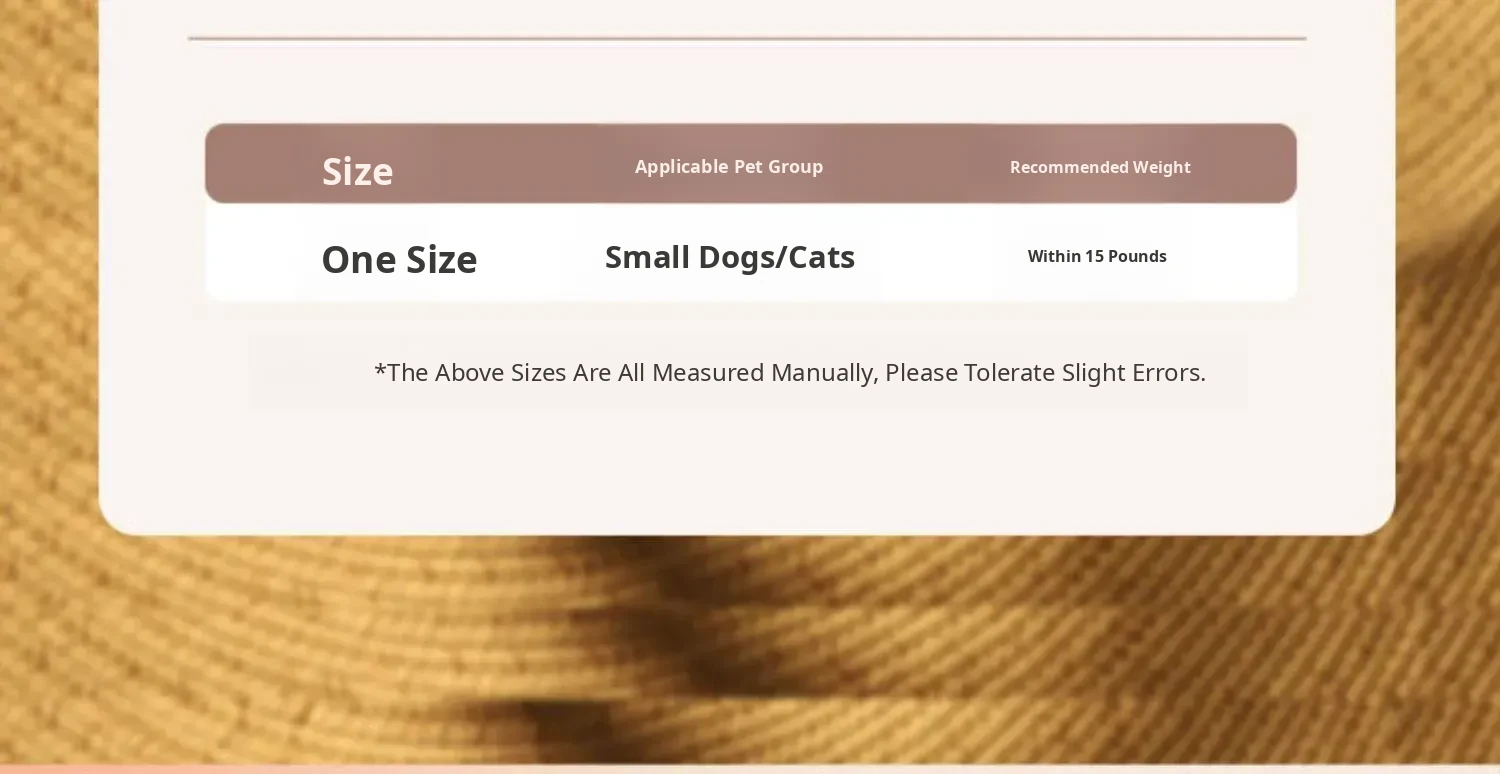This screenshot has width=1500, height=774.
Task: Select the "Applicable Pet Group" header
Action: click(x=728, y=167)
